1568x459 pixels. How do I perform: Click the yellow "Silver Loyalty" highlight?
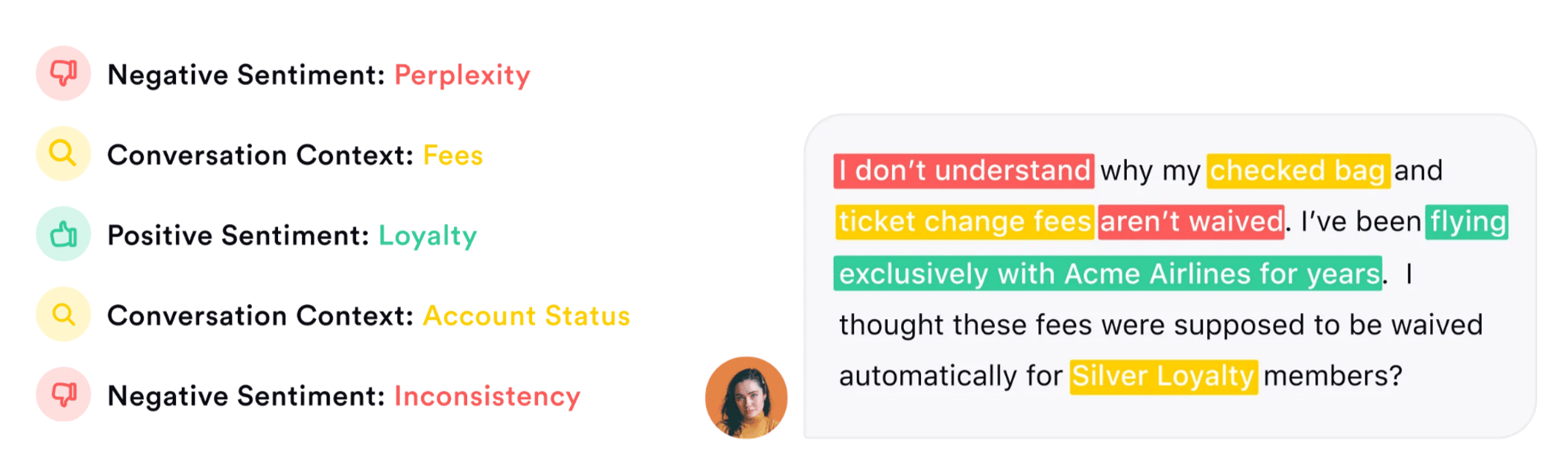pos(1163,376)
